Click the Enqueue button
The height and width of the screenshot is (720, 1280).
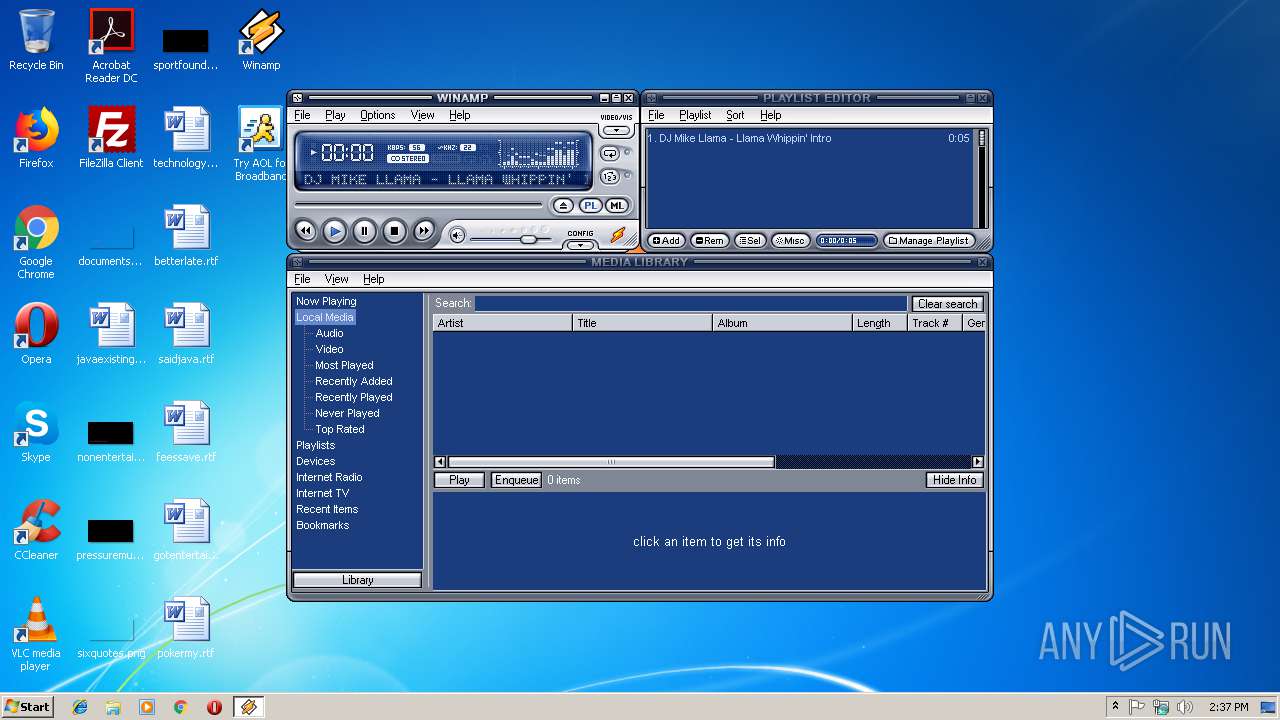pos(516,480)
